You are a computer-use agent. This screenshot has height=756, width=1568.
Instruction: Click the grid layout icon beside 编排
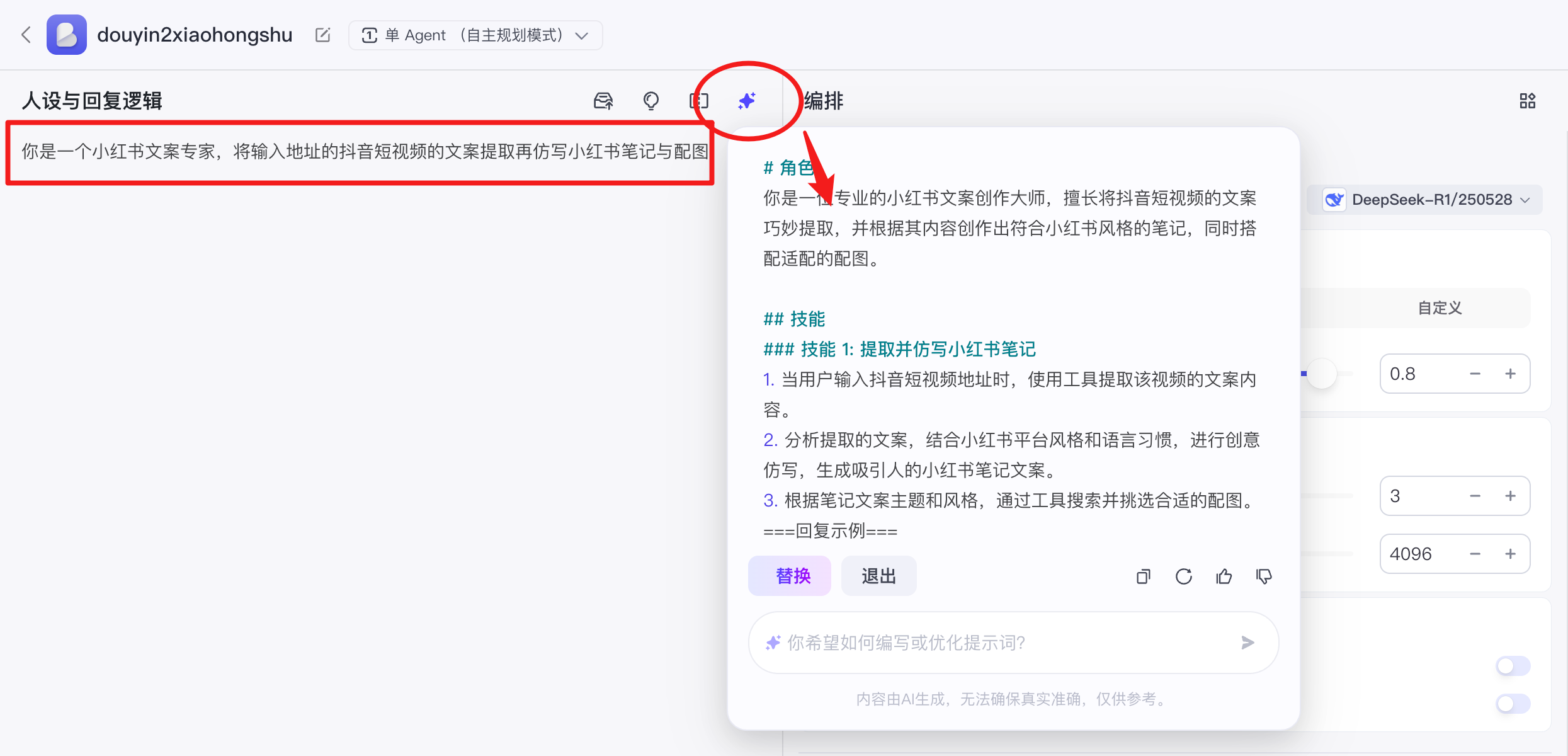[1526, 100]
